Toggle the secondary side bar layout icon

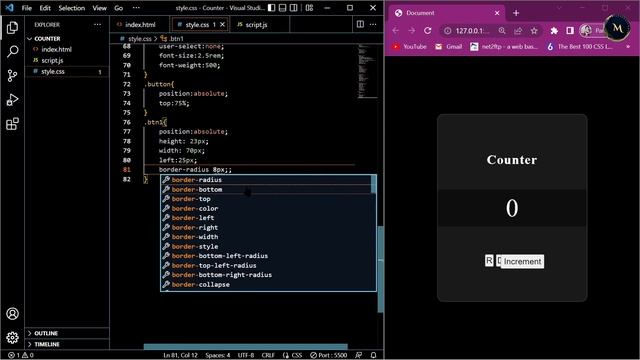(x=293, y=8)
